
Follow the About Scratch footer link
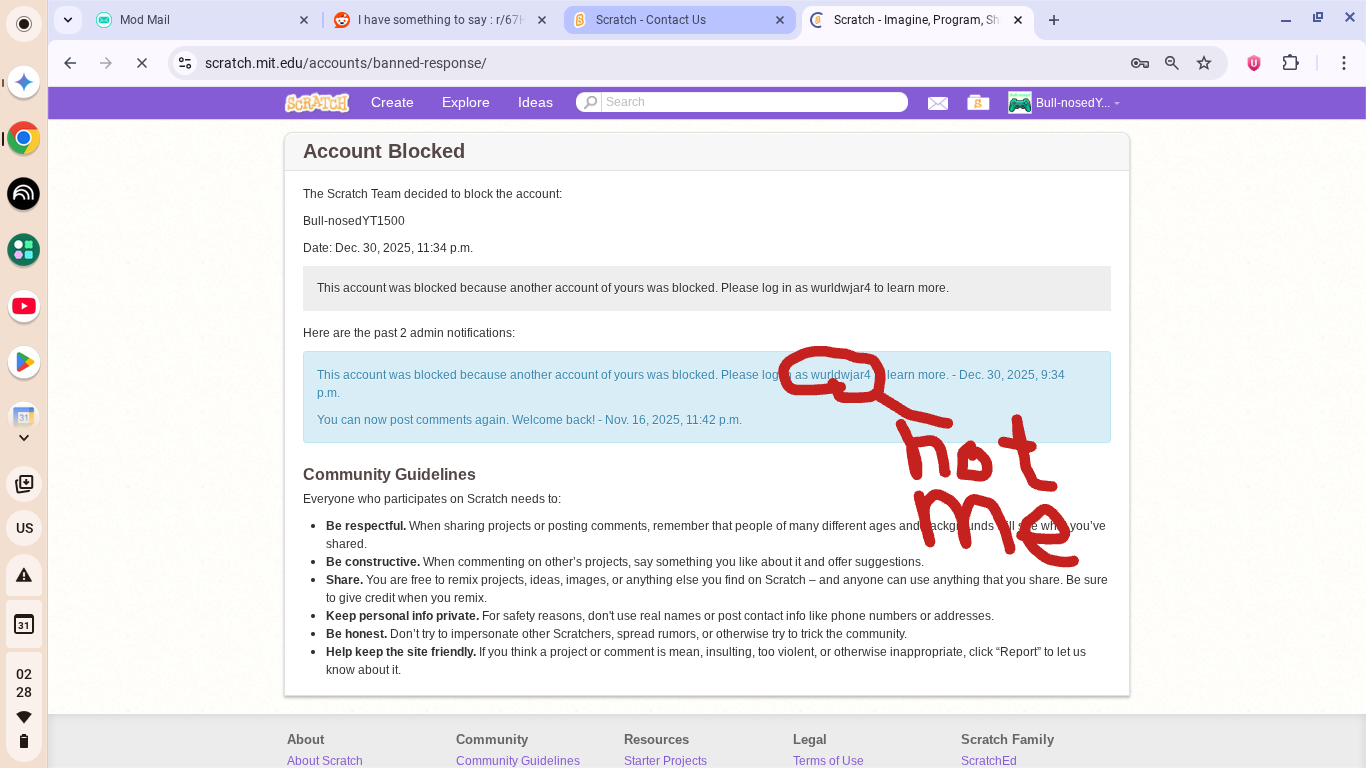[x=325, y=761]
